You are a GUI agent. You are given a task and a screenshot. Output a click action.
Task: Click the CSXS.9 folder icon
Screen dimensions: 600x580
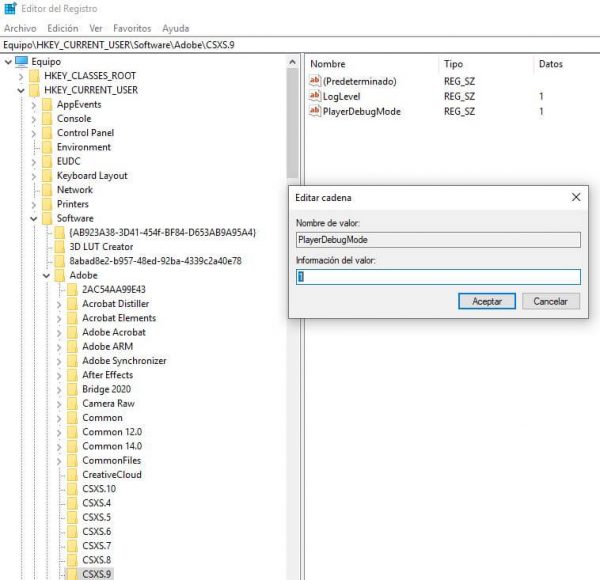point(71,574)
